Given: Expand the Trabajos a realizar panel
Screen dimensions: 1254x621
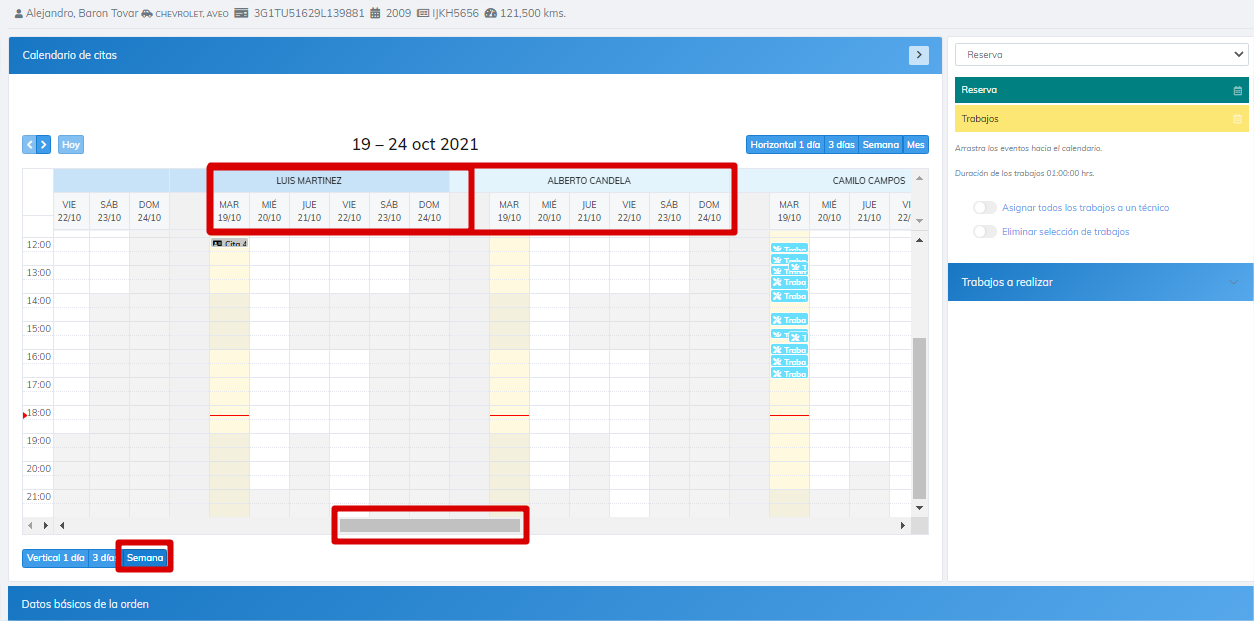Looking at the screenshot, I should tap(1232, 282).
